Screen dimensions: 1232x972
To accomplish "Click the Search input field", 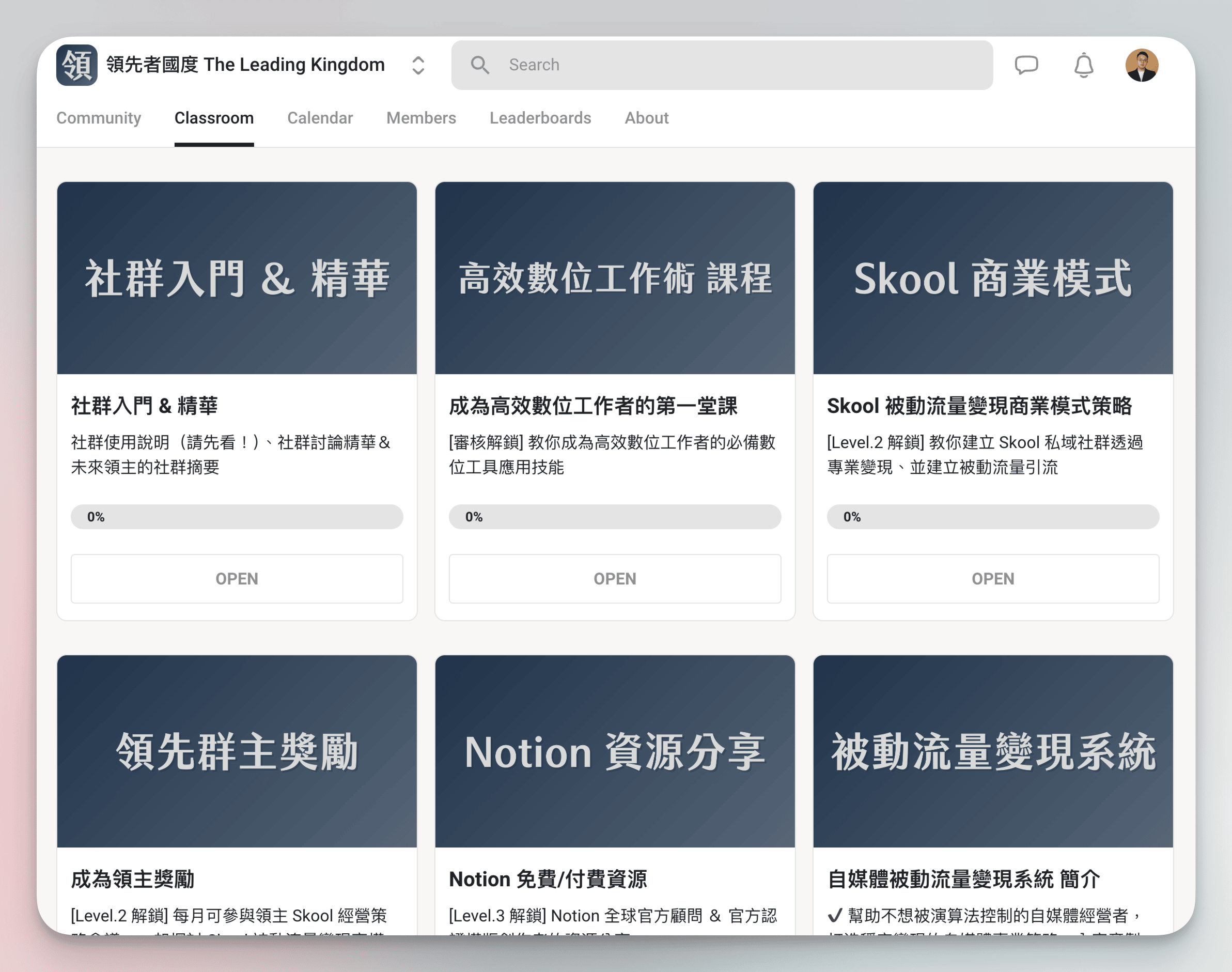I will pyautogui.click(x=722, y=65).
